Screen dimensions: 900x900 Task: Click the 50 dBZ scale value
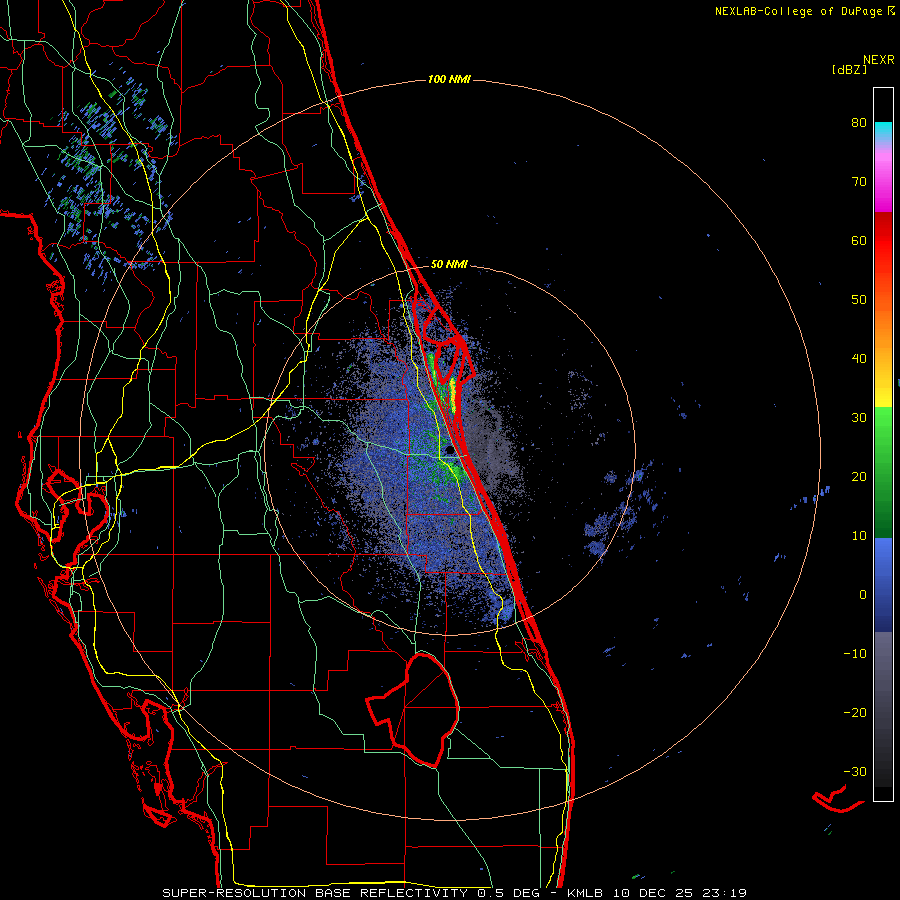point(859,300)
